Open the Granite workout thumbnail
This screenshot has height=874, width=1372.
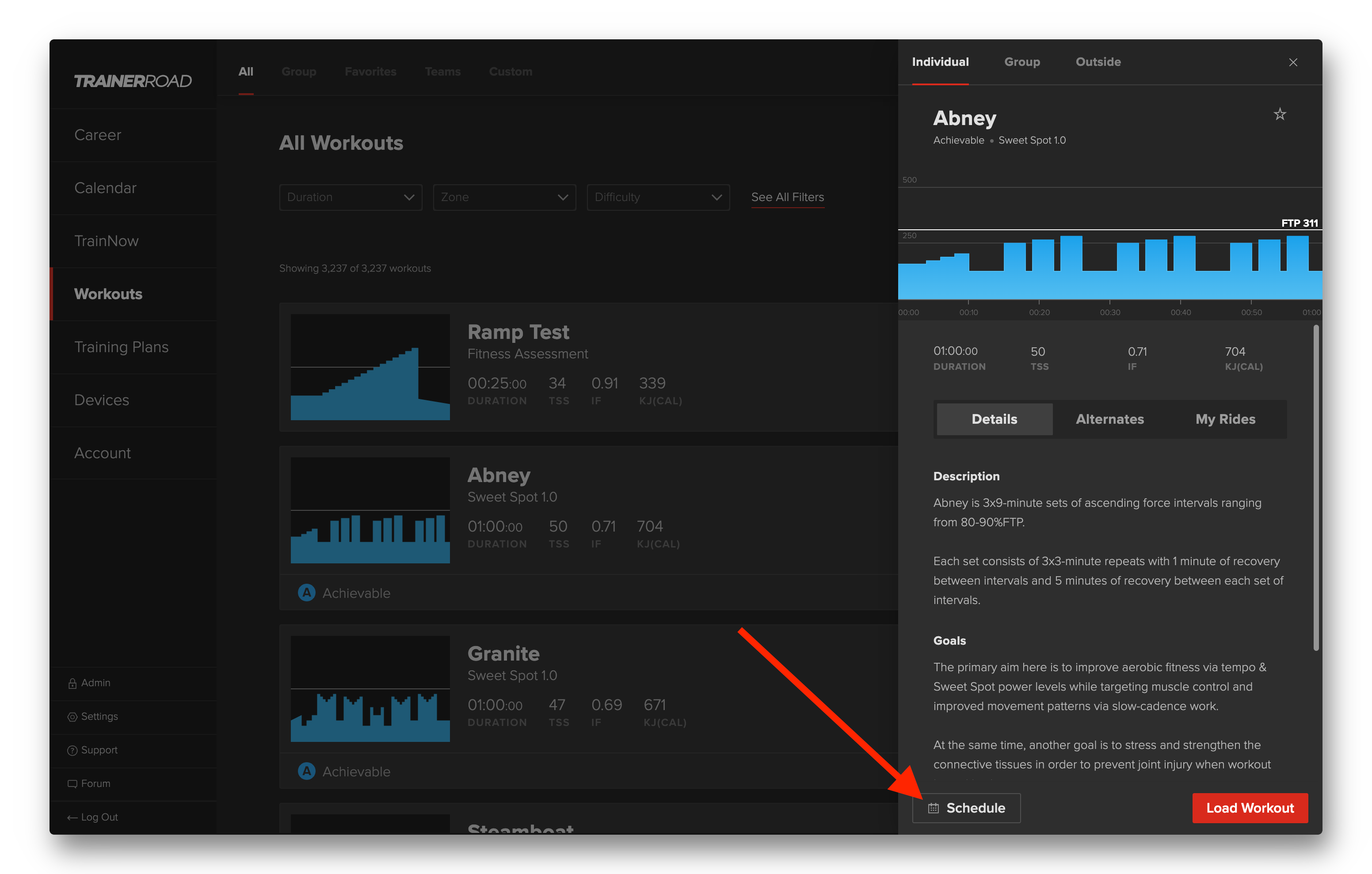370,688
